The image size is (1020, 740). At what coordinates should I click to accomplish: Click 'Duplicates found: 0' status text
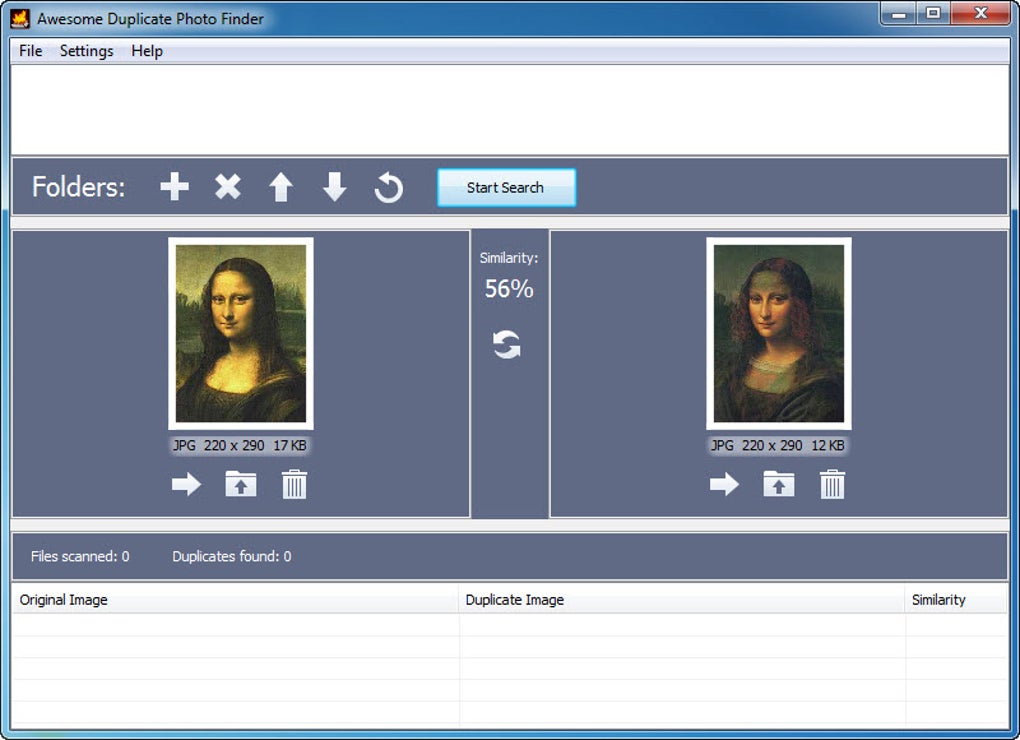(232, 557)
